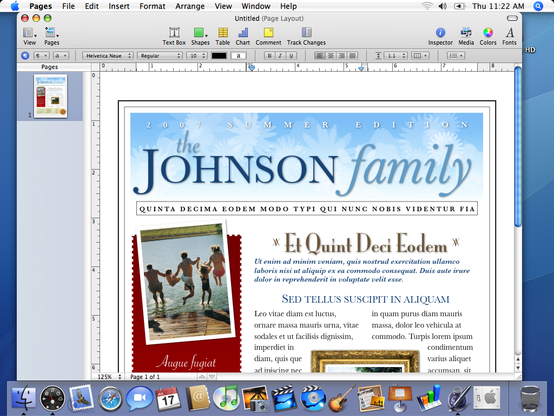Launch iMovie from the Dock

(x=284, y=398)
